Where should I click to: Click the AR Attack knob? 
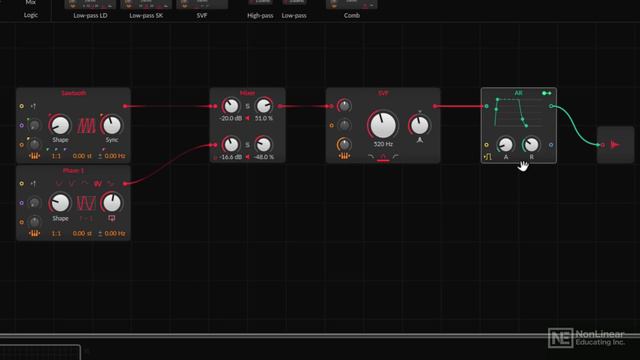(506, 144)
